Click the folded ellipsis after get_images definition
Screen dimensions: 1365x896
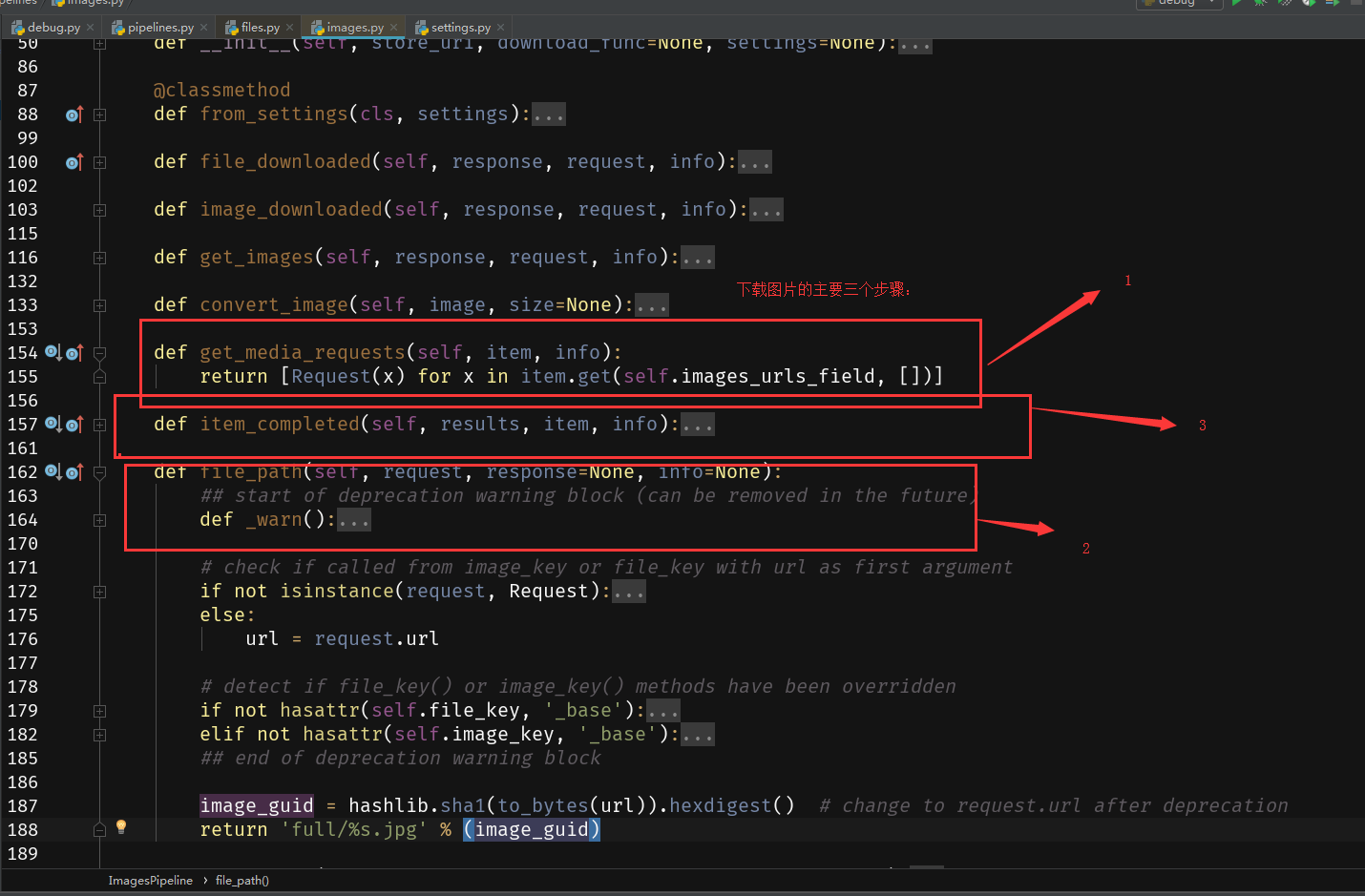click(697, 258)
